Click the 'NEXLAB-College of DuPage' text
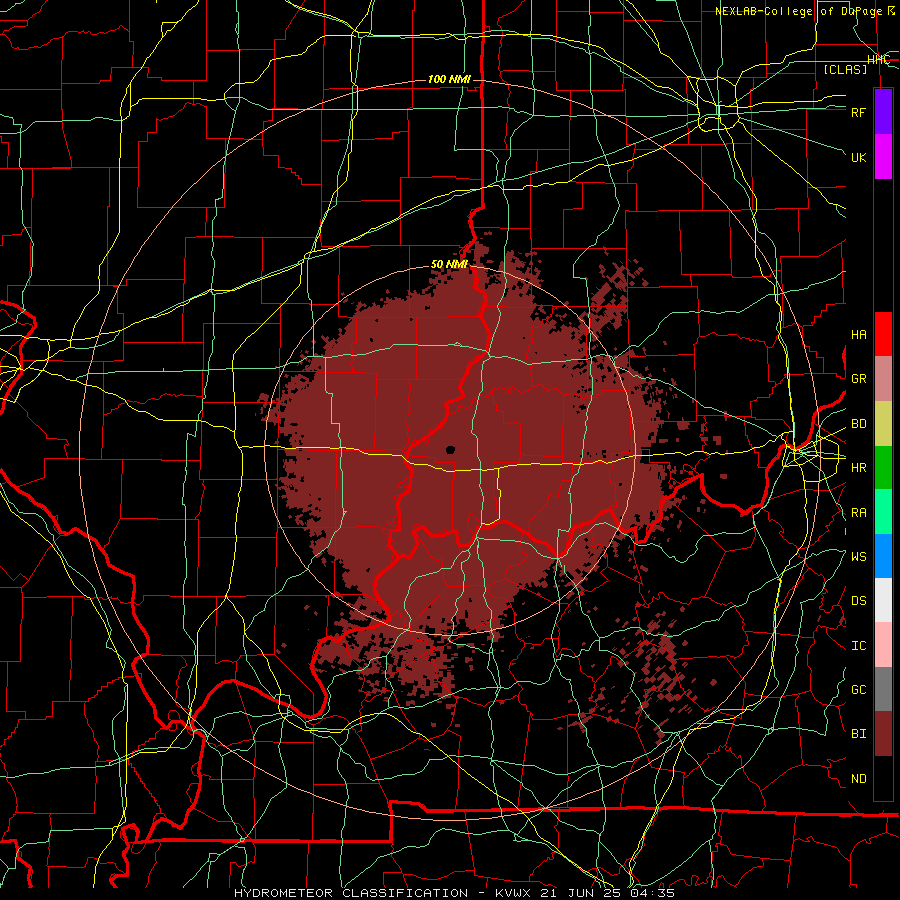This screenshot has width=900, height=900. pyautogui.click(x=798, y=11)
